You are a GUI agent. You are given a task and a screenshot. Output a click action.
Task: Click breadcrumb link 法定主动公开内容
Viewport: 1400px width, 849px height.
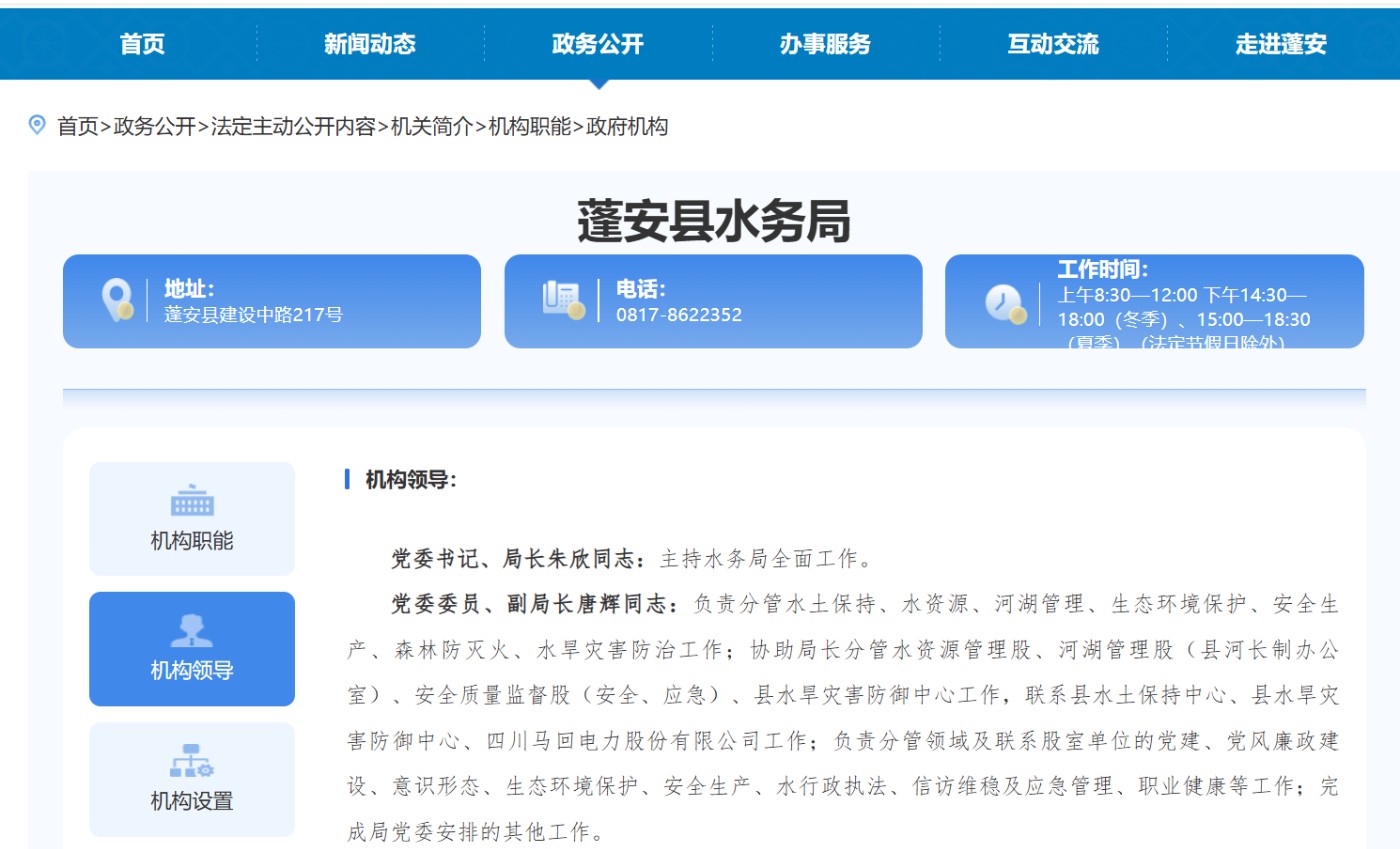[293, 127]
